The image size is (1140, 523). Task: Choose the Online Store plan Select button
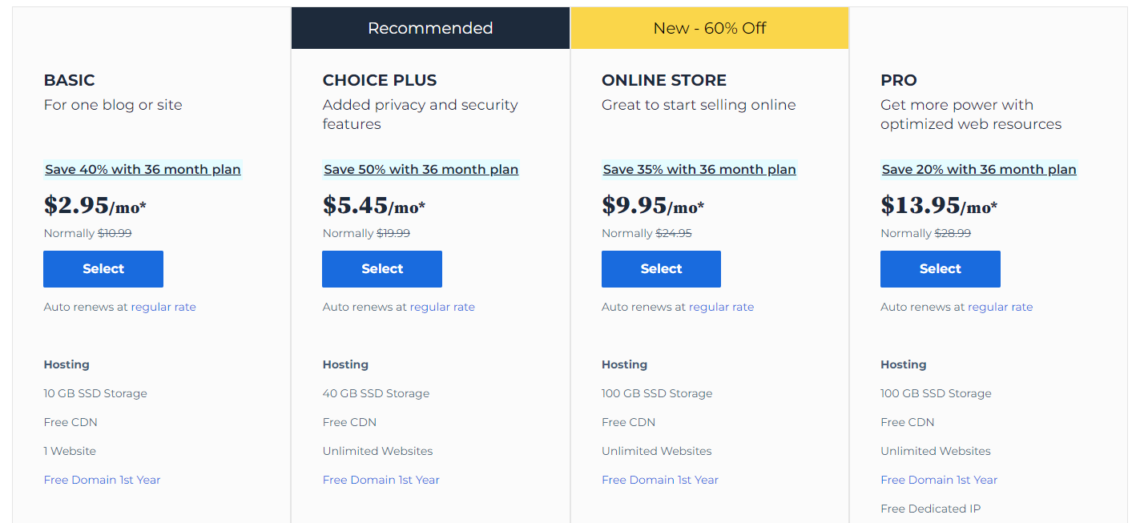point(661,269)
